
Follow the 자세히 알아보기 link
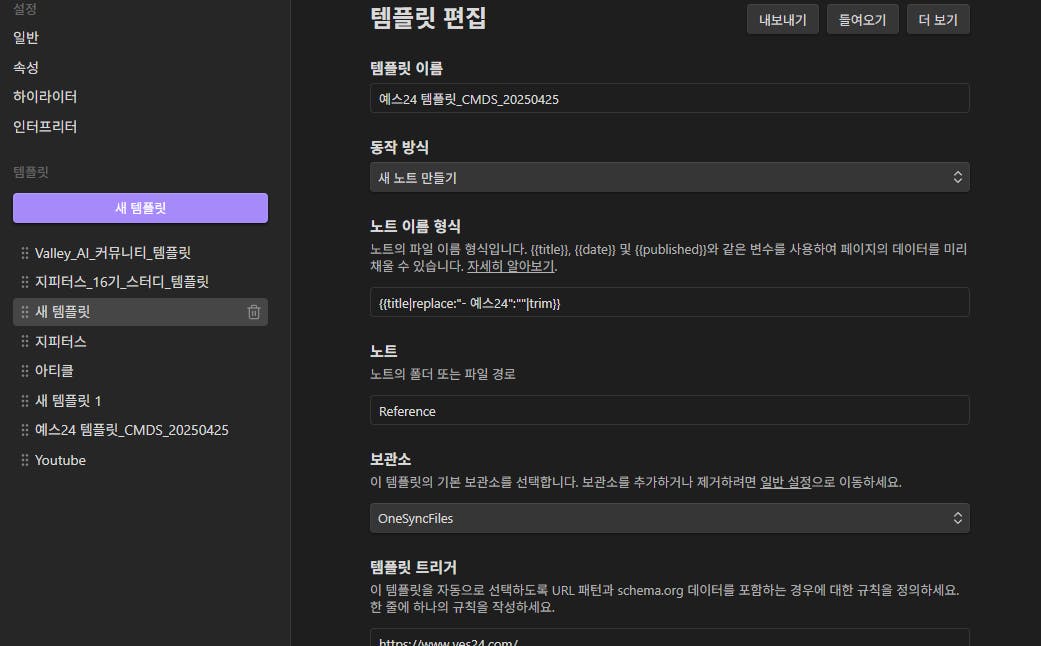pos(511,266)
